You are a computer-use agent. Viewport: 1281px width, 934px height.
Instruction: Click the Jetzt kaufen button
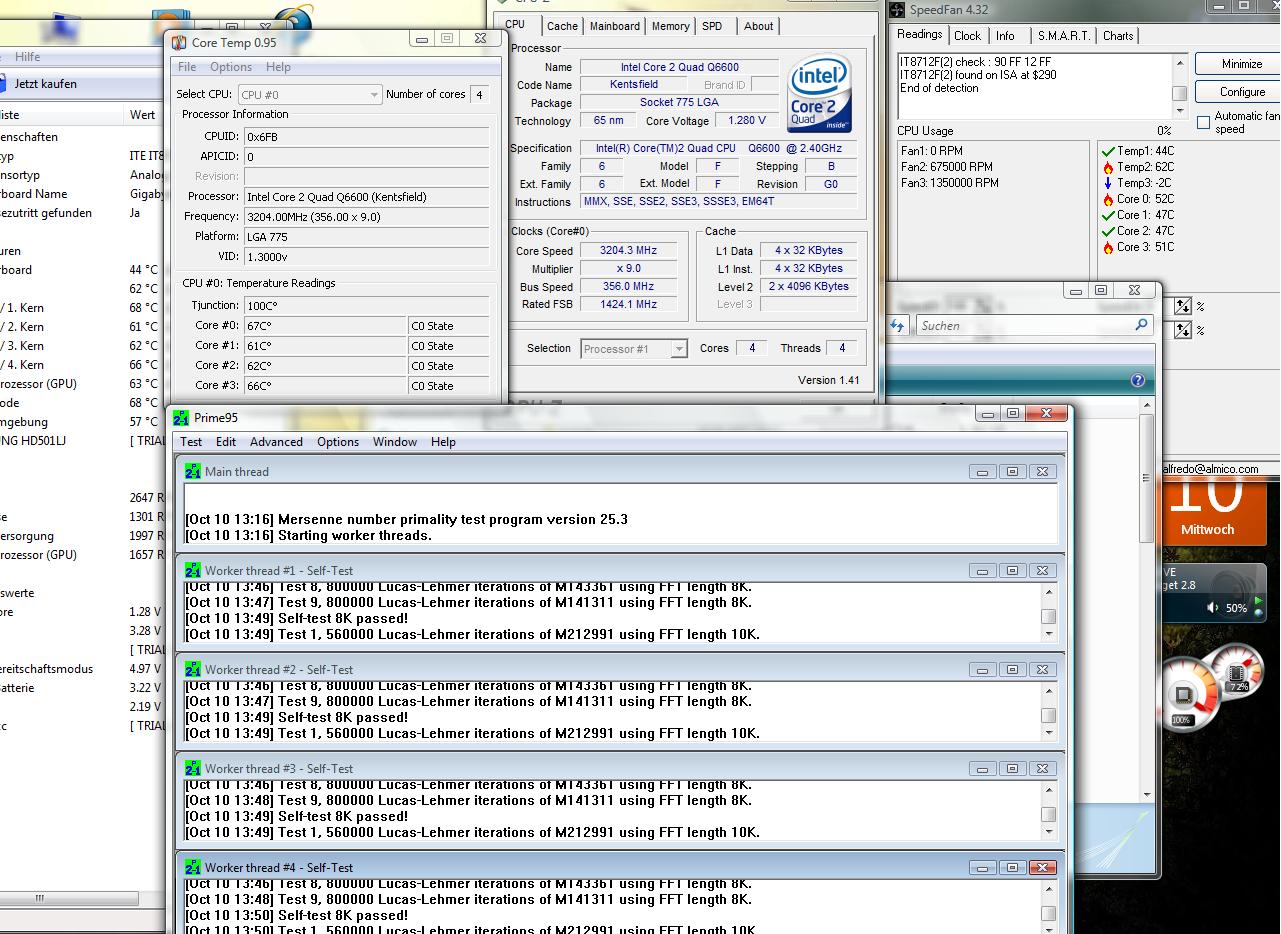(45, 84)
